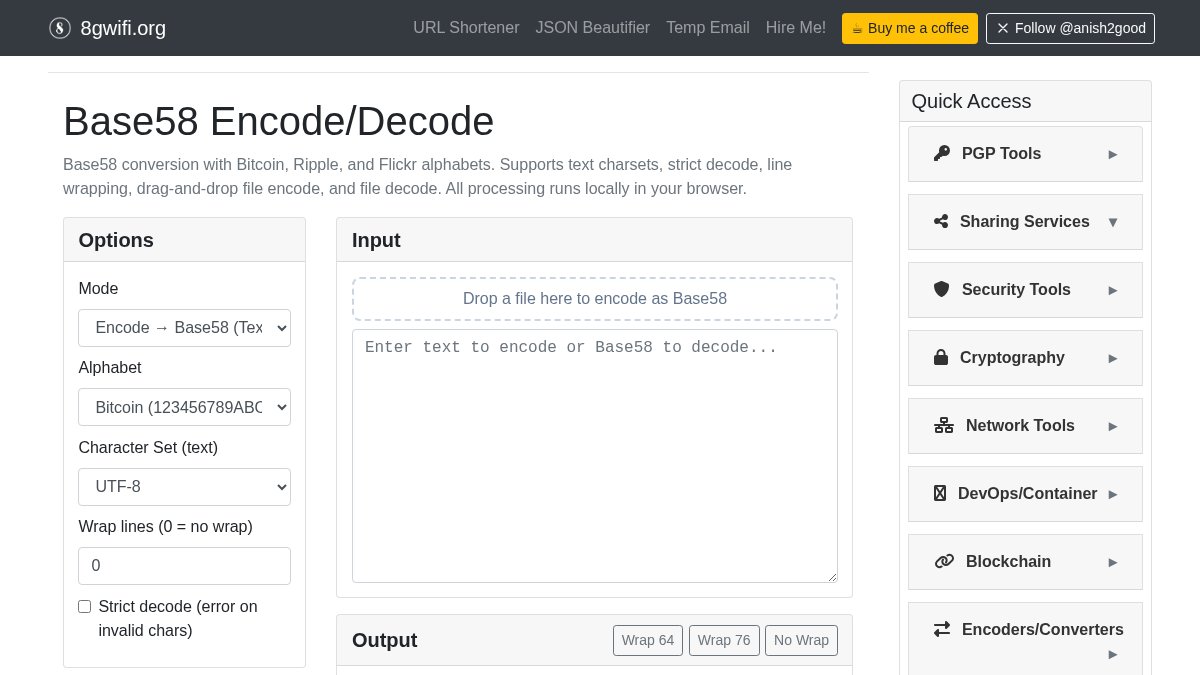Navigate to Temp Email
The width and height of the screenshot is (1200, 675).
coord(707,28)
